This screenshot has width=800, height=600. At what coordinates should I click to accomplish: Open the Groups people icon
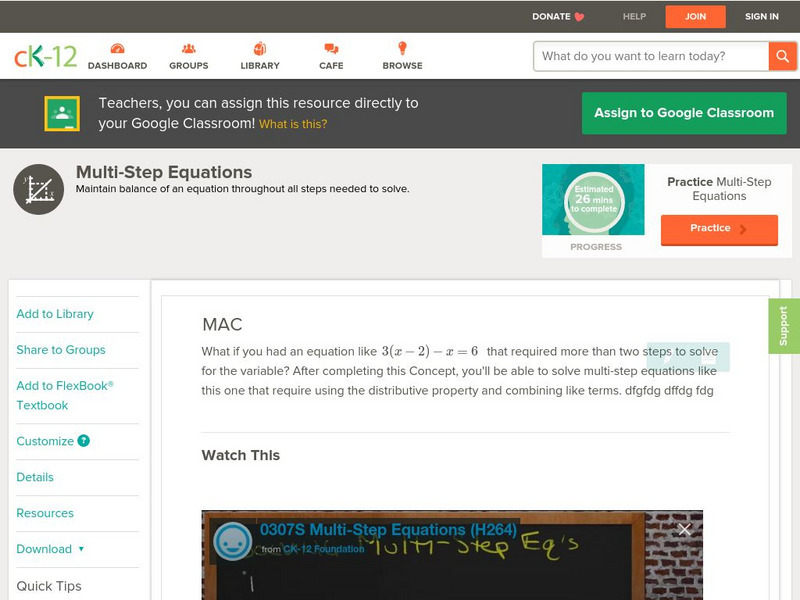click(189, 48)
